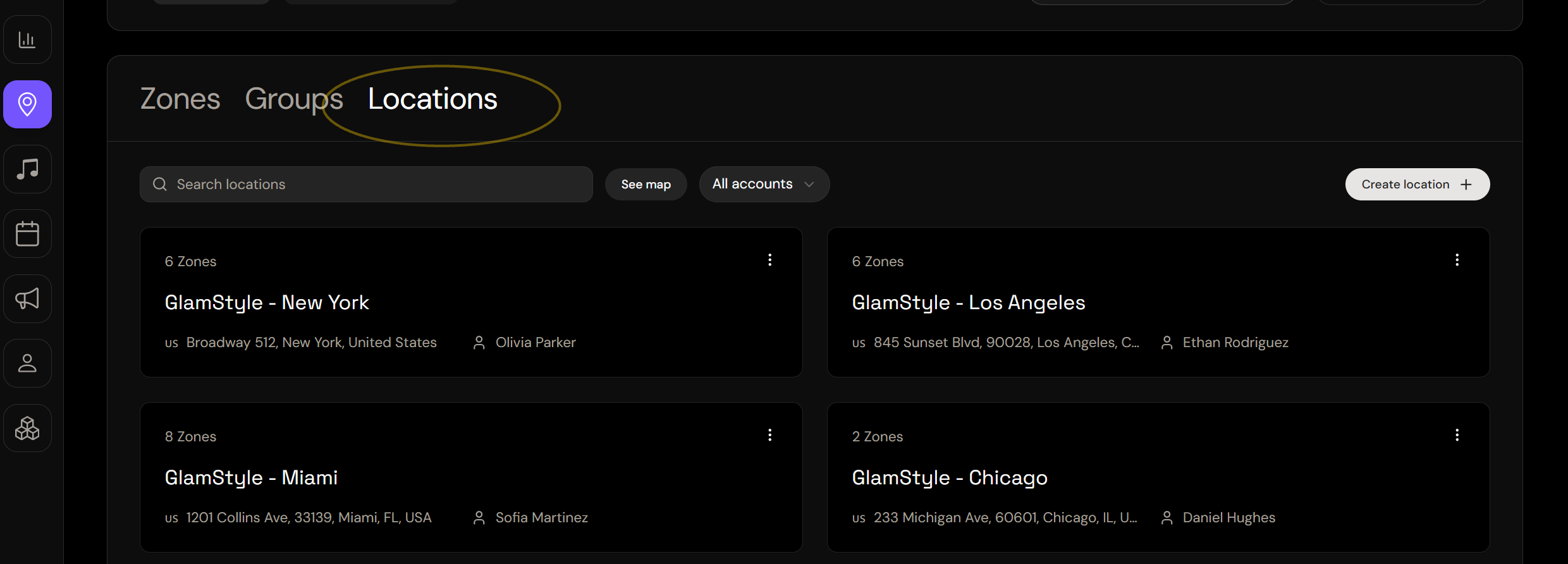Click the Broadway 512, New York address

tap(311, 342)
